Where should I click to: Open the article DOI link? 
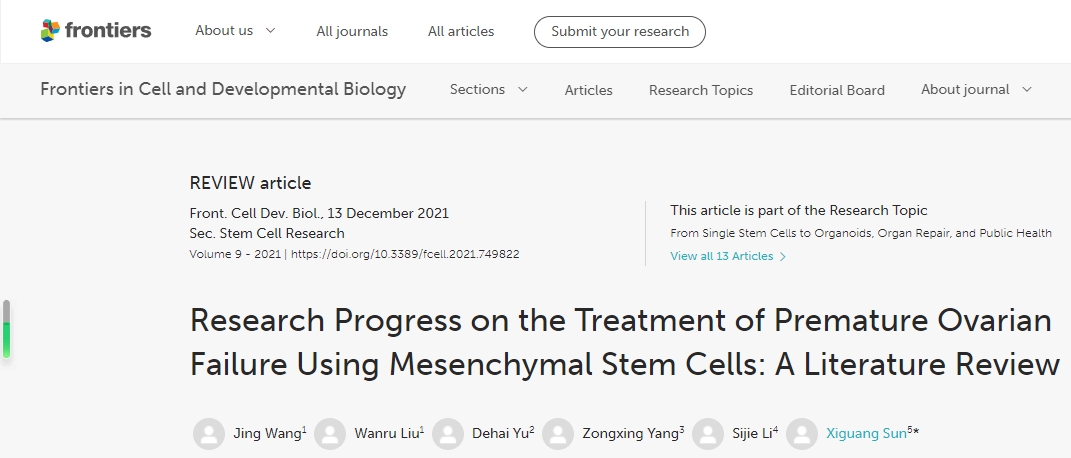point(405,254)
